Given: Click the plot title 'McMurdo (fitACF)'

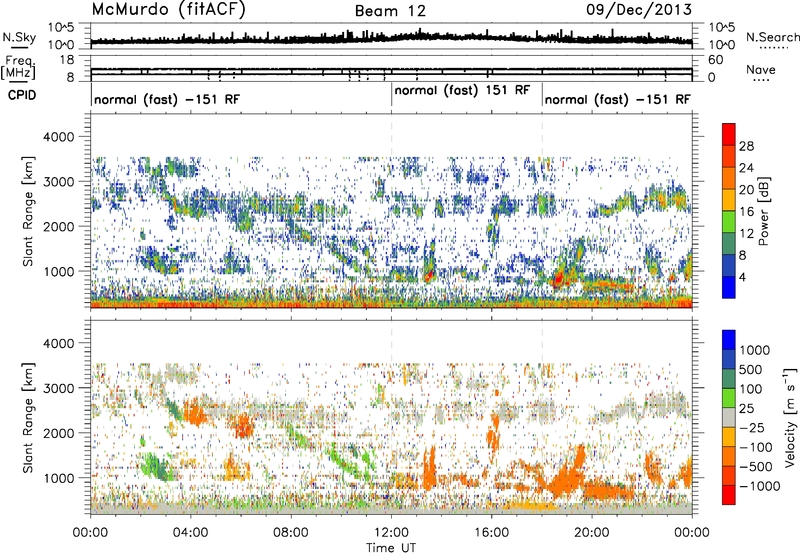Looking at the screenshot, I should click(168, 10).
